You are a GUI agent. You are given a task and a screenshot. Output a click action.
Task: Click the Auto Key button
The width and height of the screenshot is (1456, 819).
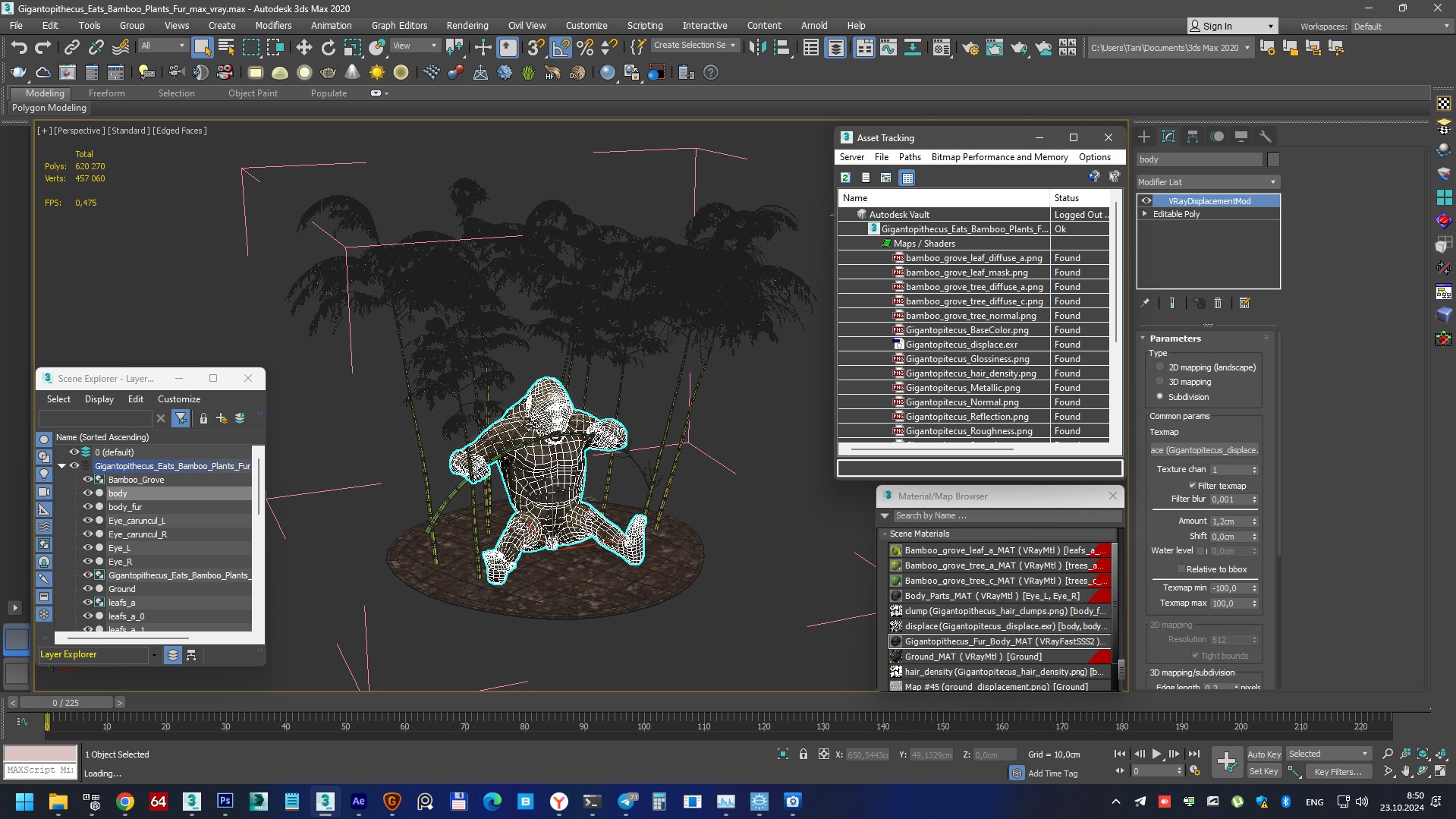[x=1264, y=754]
